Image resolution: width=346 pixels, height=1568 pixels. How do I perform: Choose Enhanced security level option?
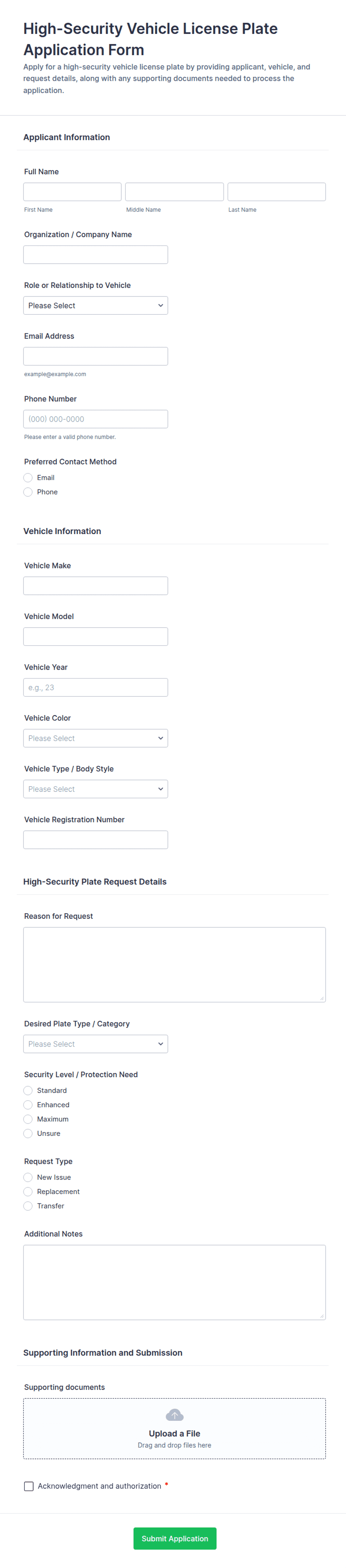(x=28, y=1105)
